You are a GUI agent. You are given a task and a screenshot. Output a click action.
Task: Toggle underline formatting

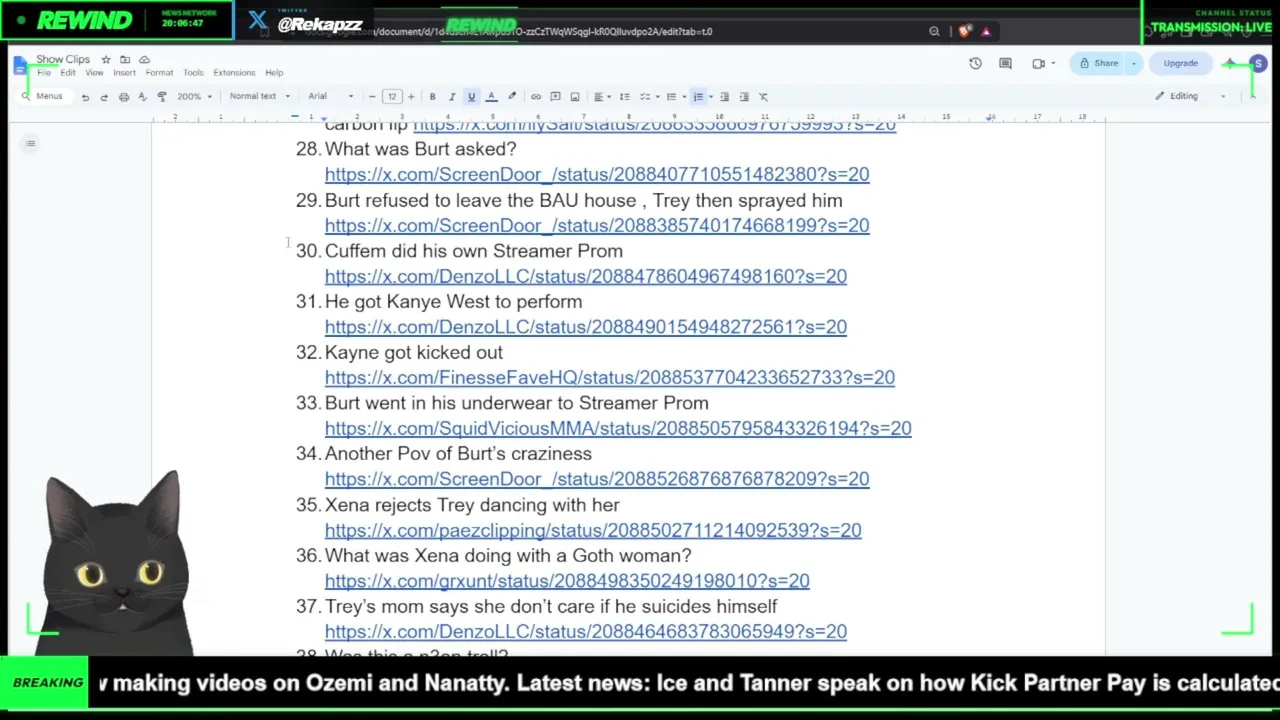click(471, 97)
